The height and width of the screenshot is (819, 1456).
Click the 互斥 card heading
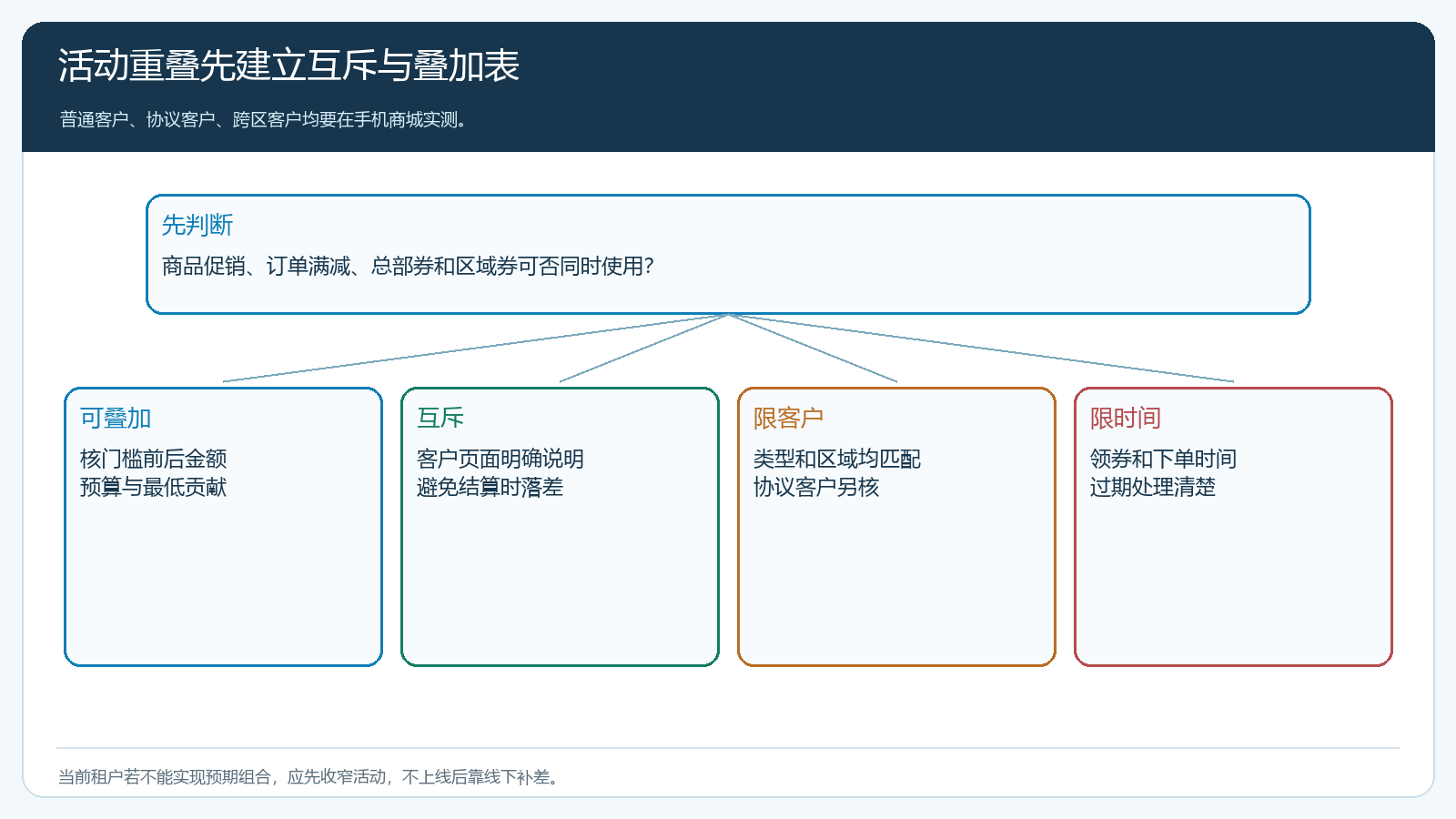[440, 419]
